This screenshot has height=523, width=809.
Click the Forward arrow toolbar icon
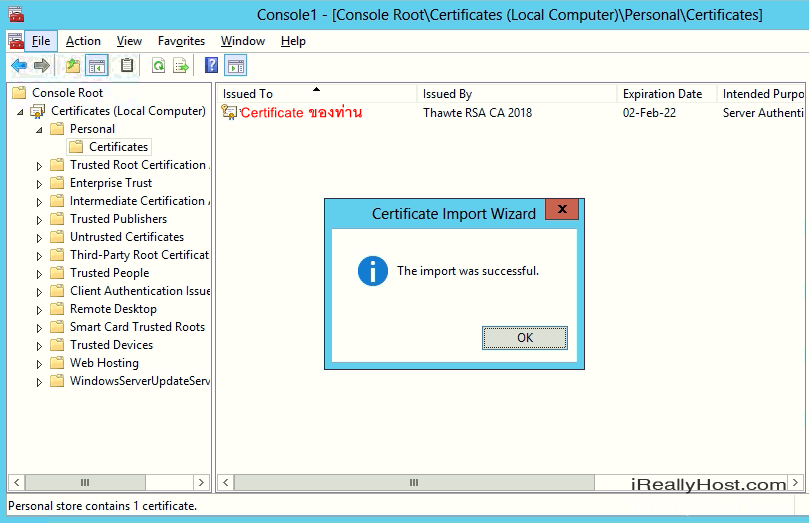(x=41, y=66)
